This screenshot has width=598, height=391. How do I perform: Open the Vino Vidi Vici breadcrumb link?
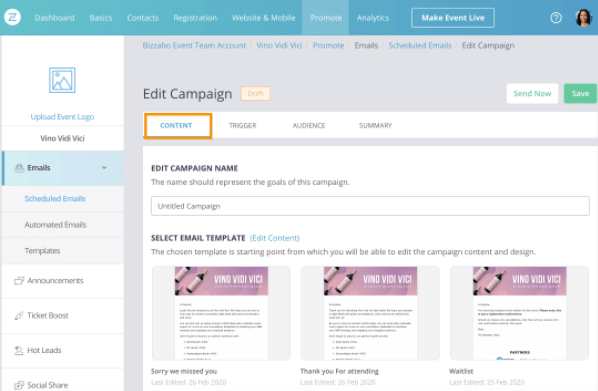click(279, 45)
